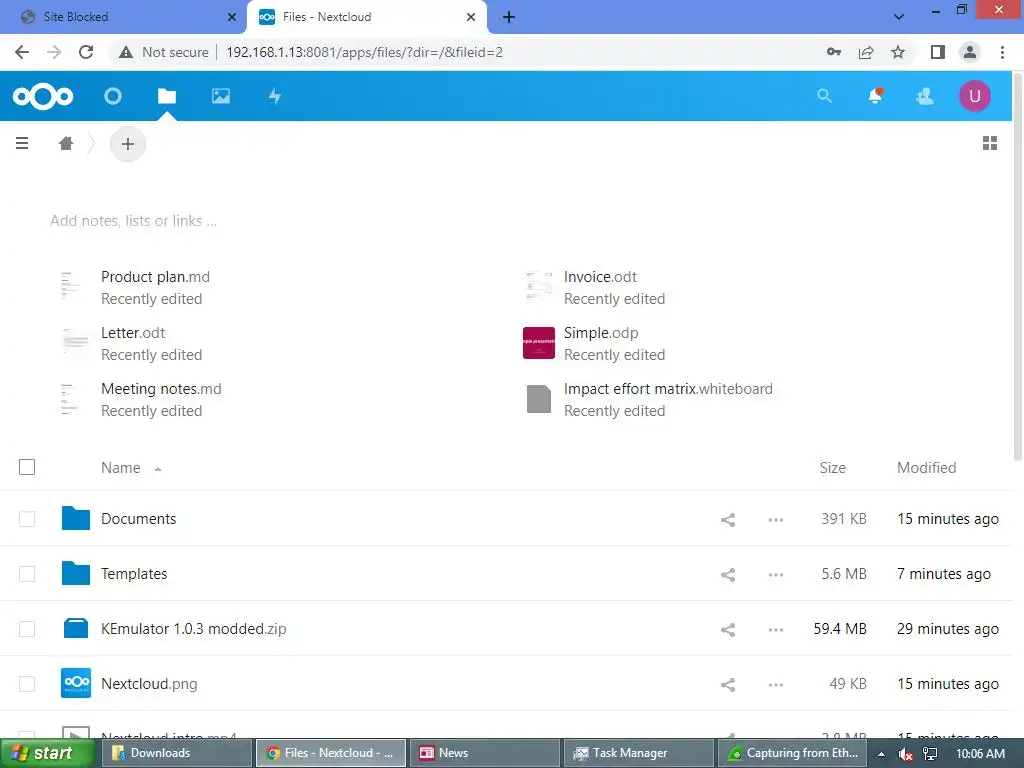Open the browser side panel
Image resolution: width=1024 pixels, height=768 pixels.
(938, 52)
